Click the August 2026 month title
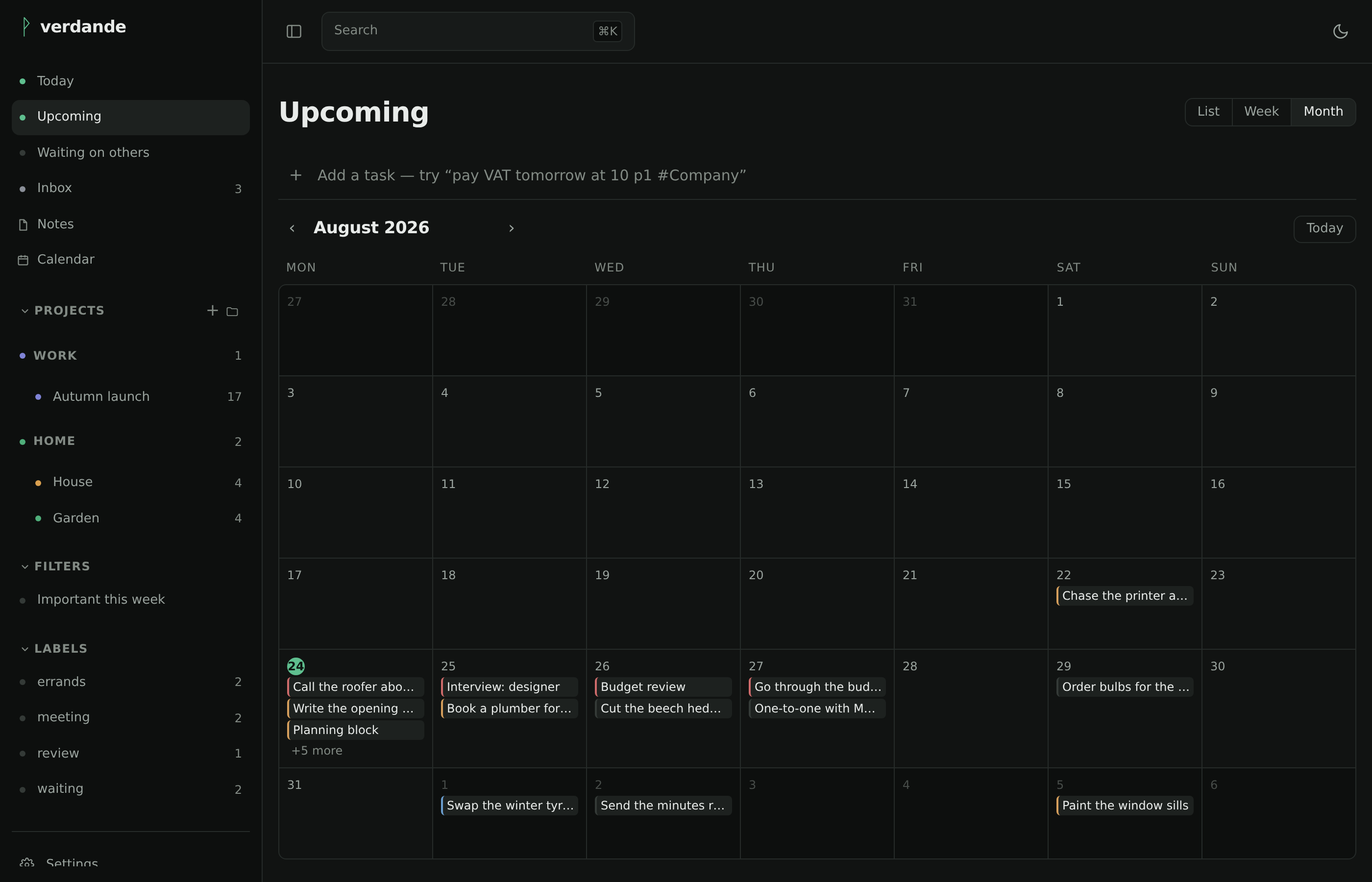The height and width of the screenshot is (882, 1372). pos(371,228)
